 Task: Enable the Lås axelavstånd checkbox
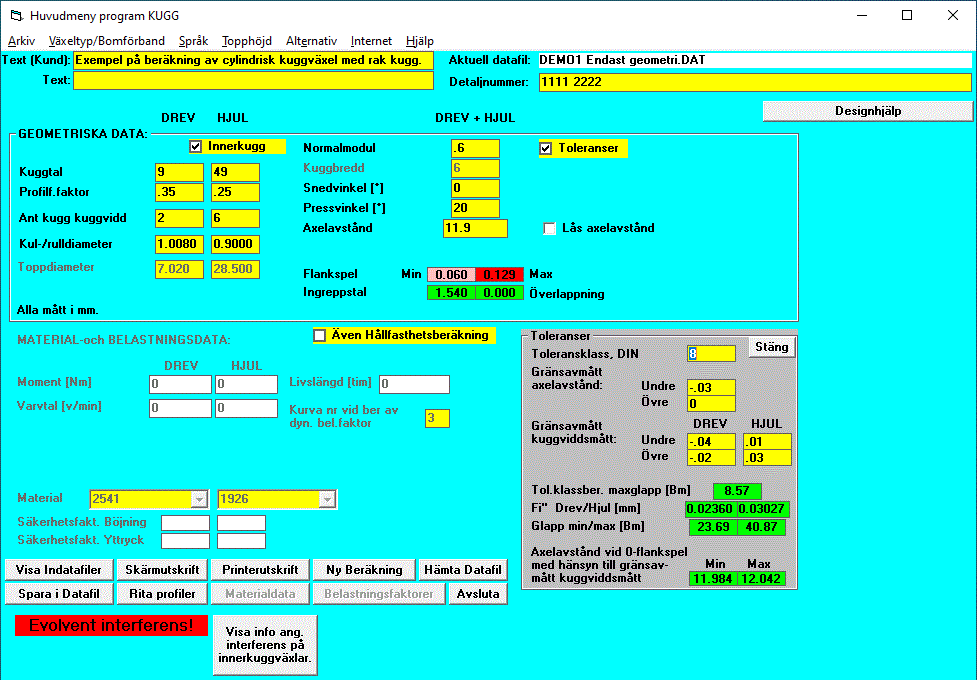(549, 228)
